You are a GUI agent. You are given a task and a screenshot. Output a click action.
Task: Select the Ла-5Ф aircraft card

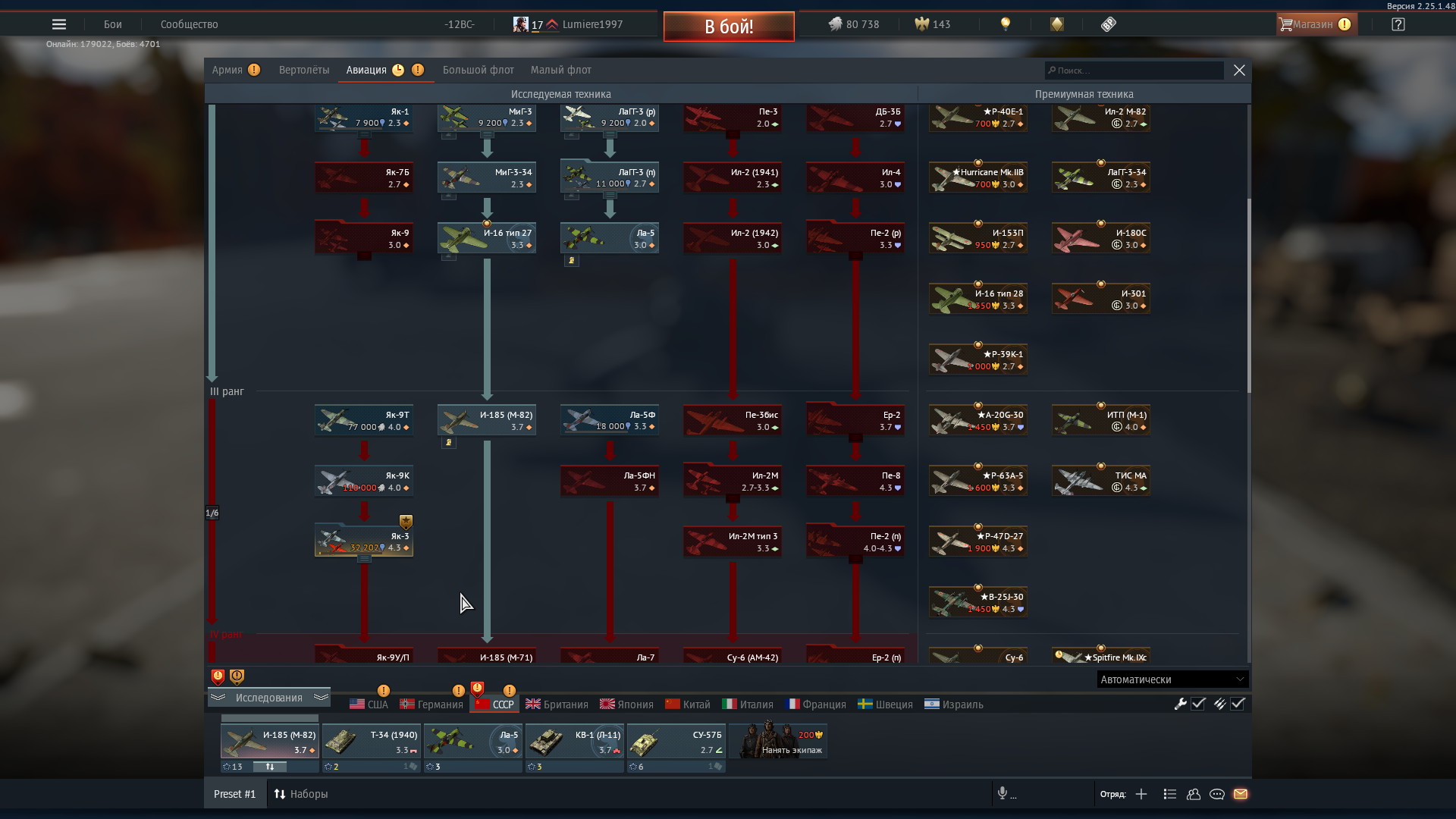tap(610, 420)
